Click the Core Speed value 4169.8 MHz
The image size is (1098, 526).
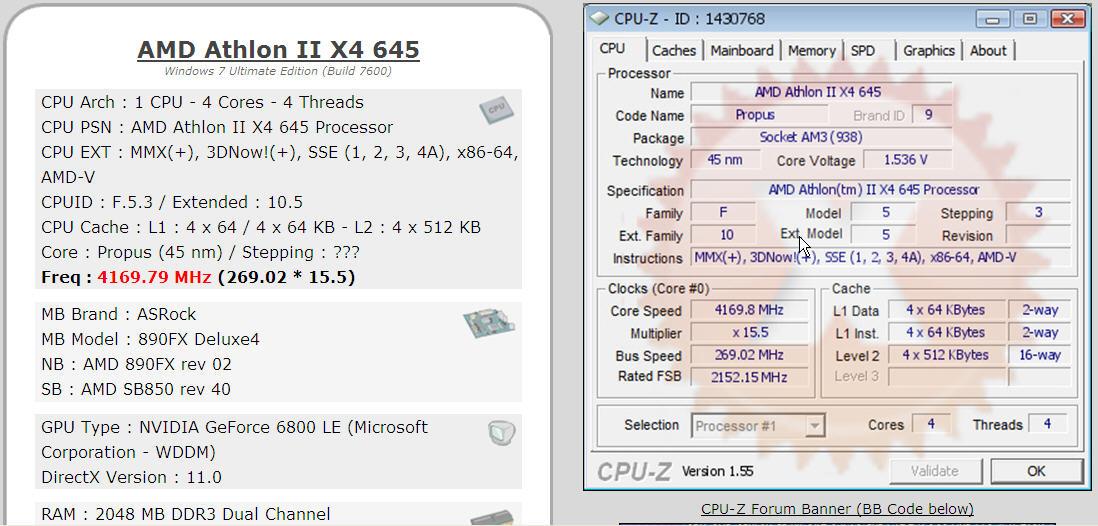coord(749,310)
